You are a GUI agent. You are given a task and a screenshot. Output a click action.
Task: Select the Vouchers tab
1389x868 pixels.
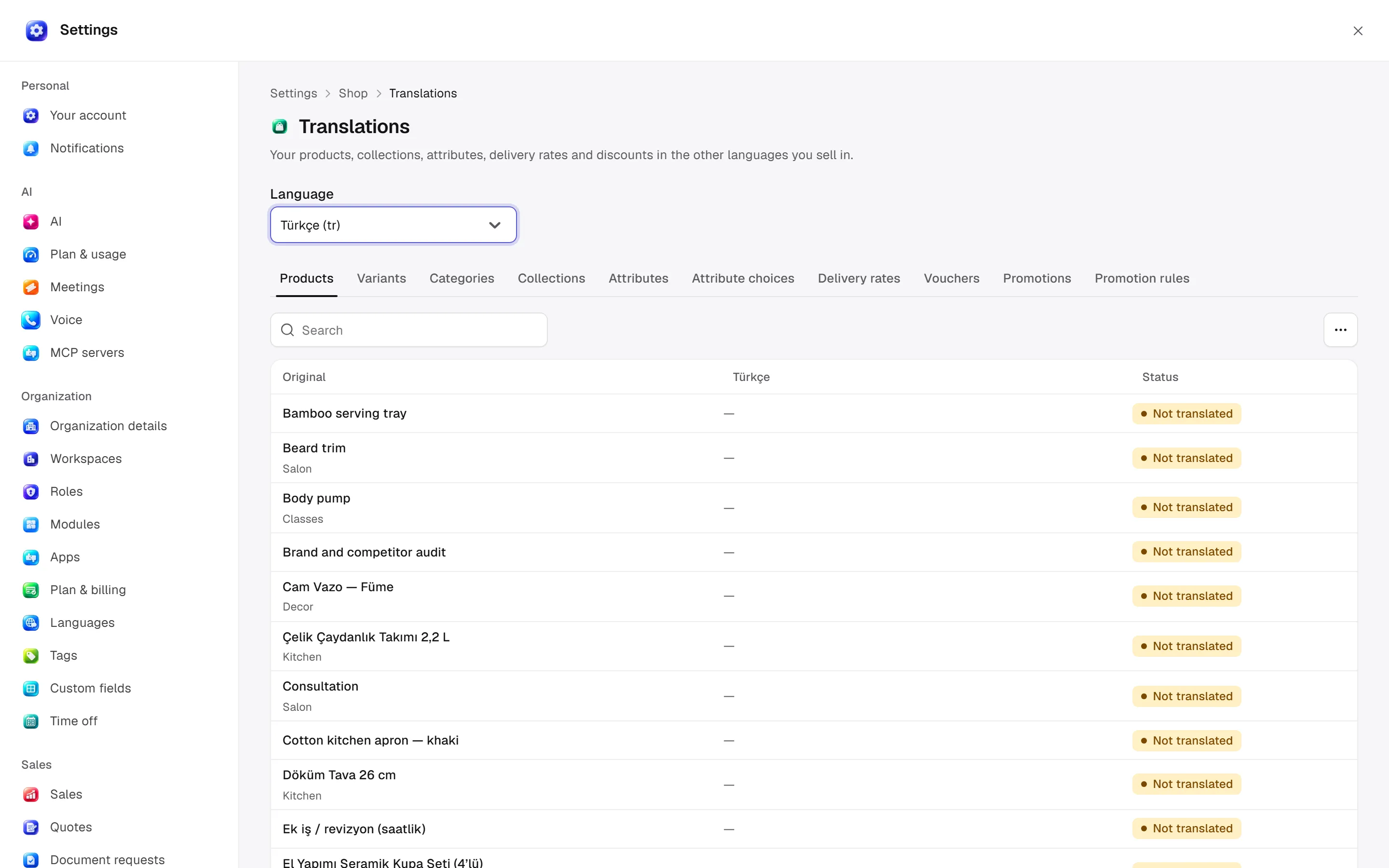pyautogui.click(x=951, y=278)
